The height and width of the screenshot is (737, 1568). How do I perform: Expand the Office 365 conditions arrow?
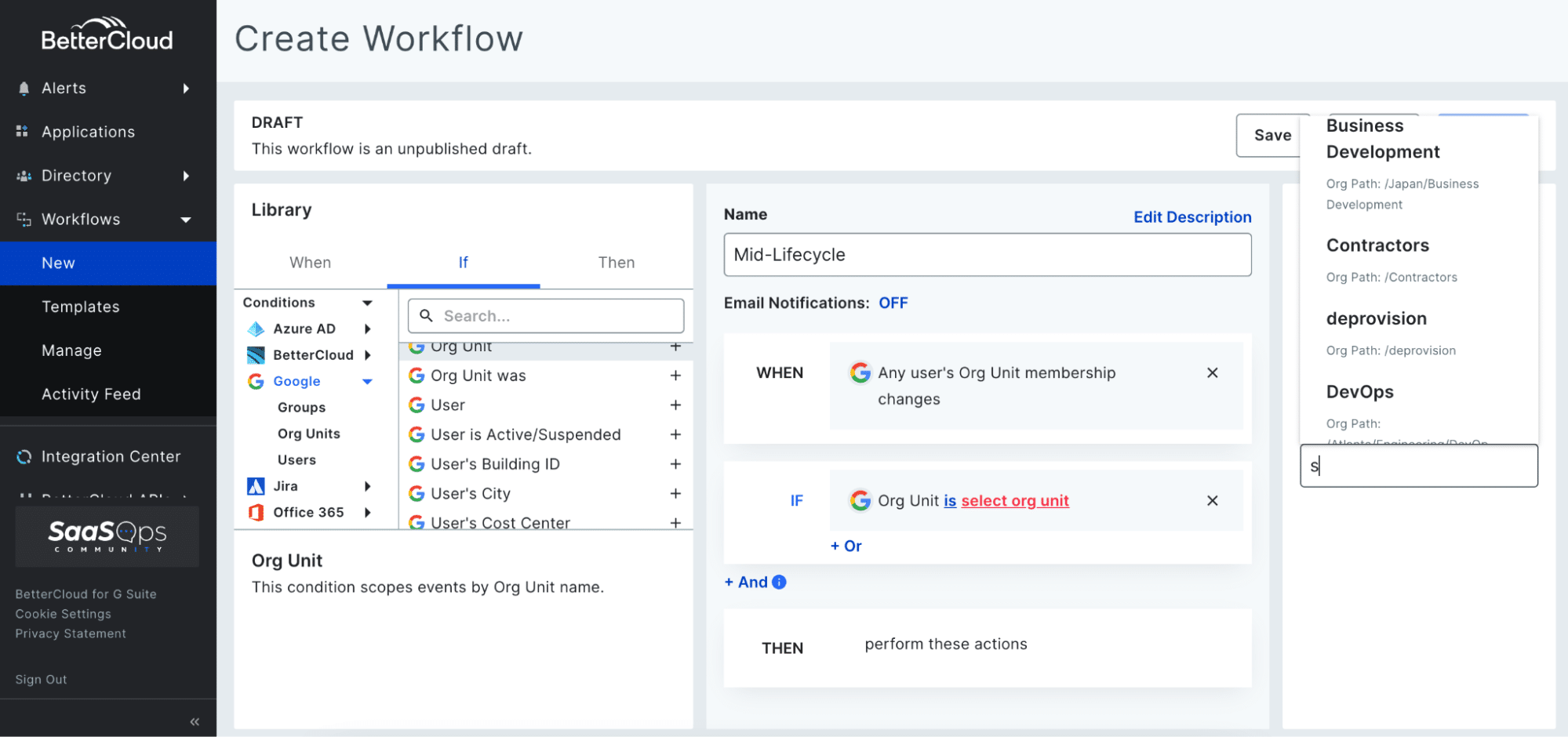coord(367,512)
